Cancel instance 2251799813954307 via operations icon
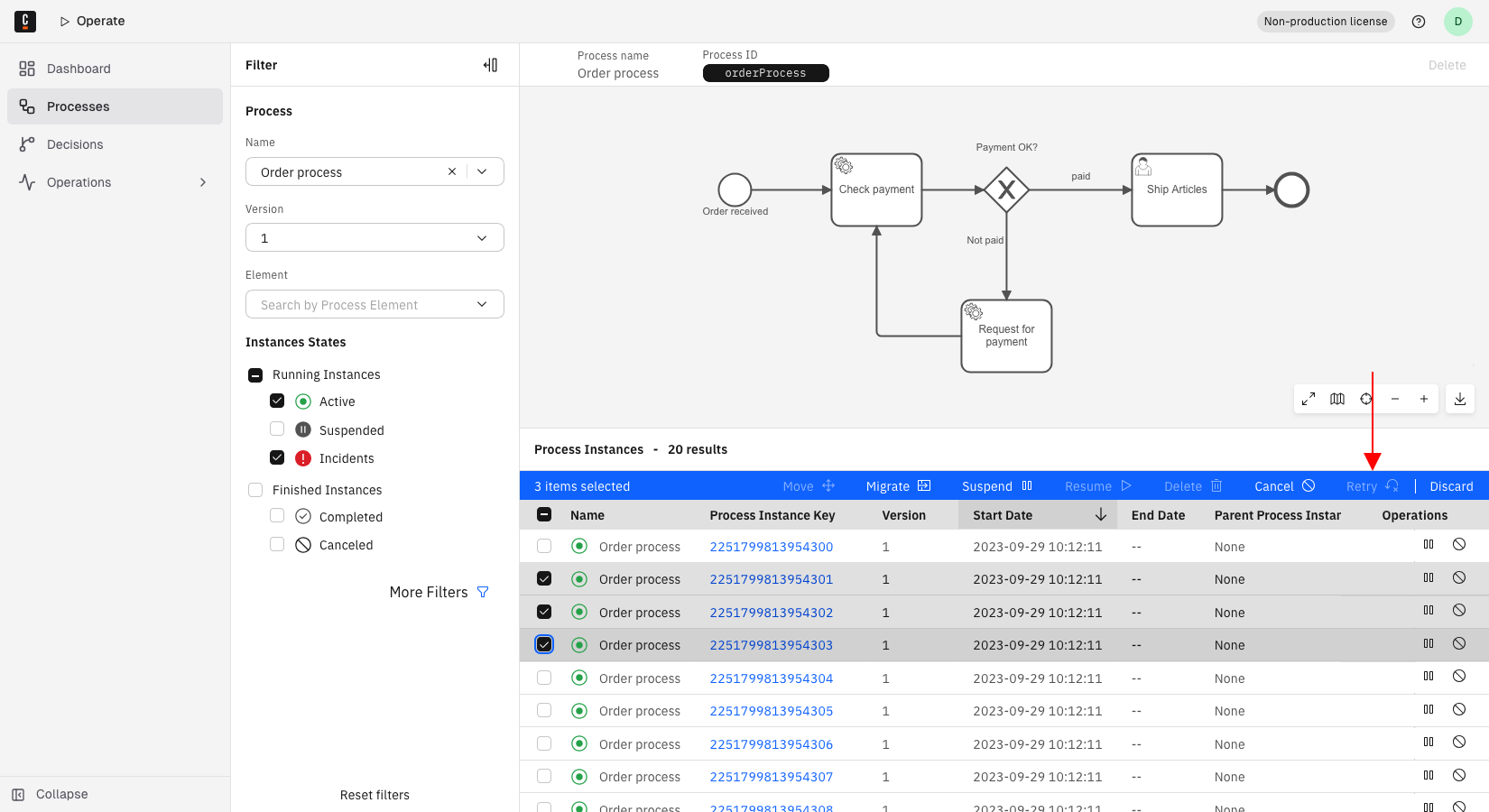 [x=1459, y=775]
